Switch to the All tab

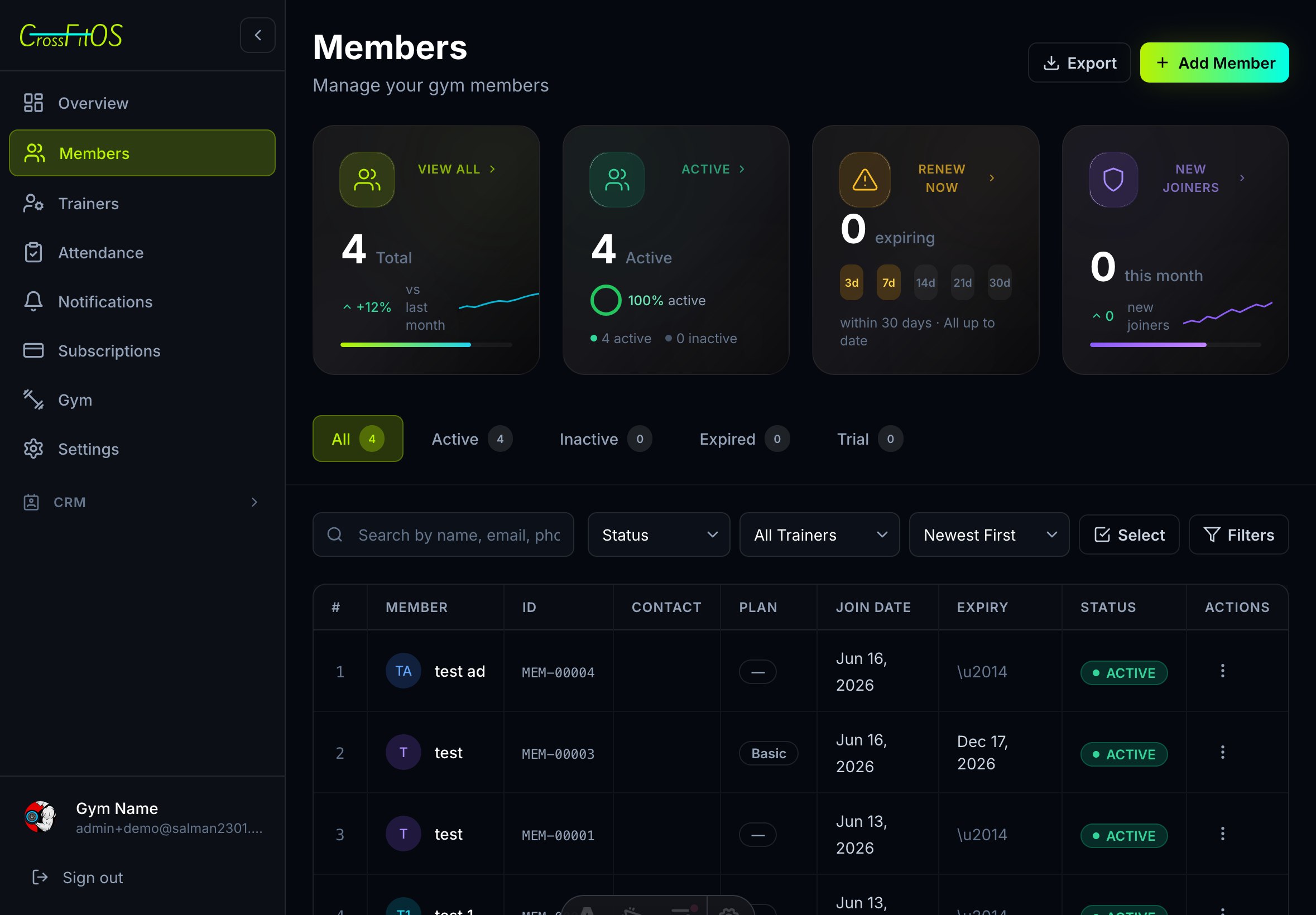[358, 439]
